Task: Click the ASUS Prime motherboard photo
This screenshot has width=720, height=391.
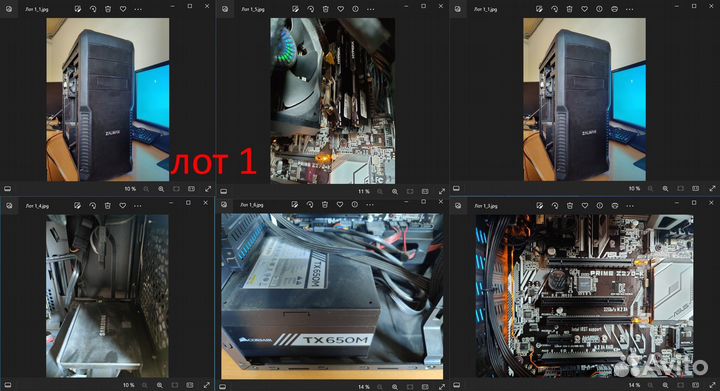Action: tap(585, 296)
